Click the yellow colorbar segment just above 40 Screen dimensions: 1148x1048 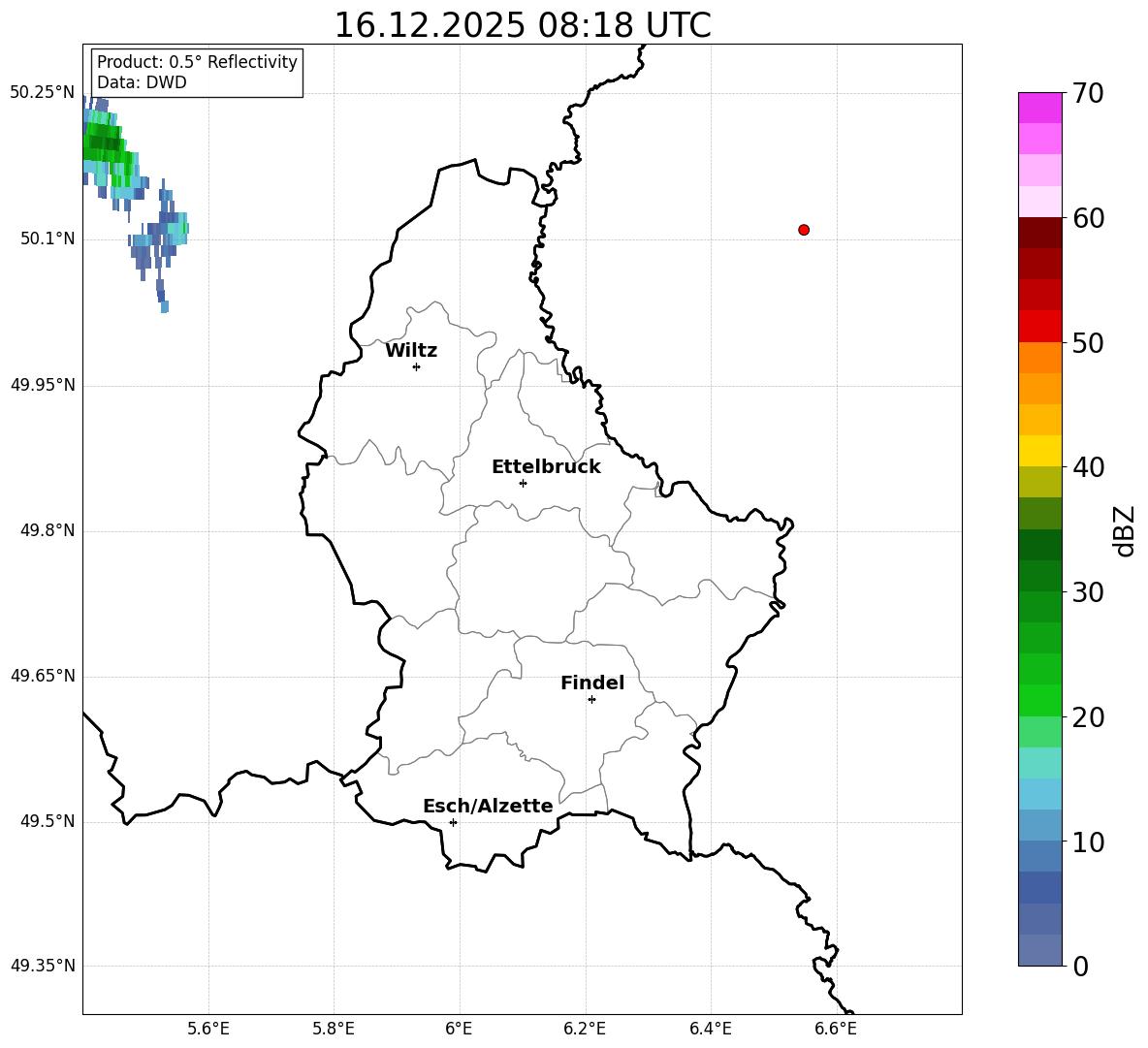1039,451
